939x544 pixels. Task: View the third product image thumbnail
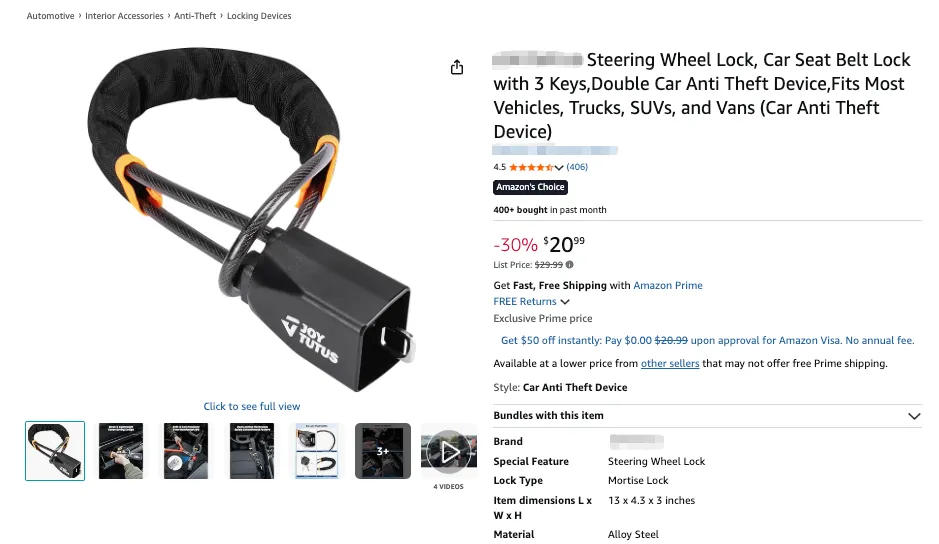tap(186, 451)
